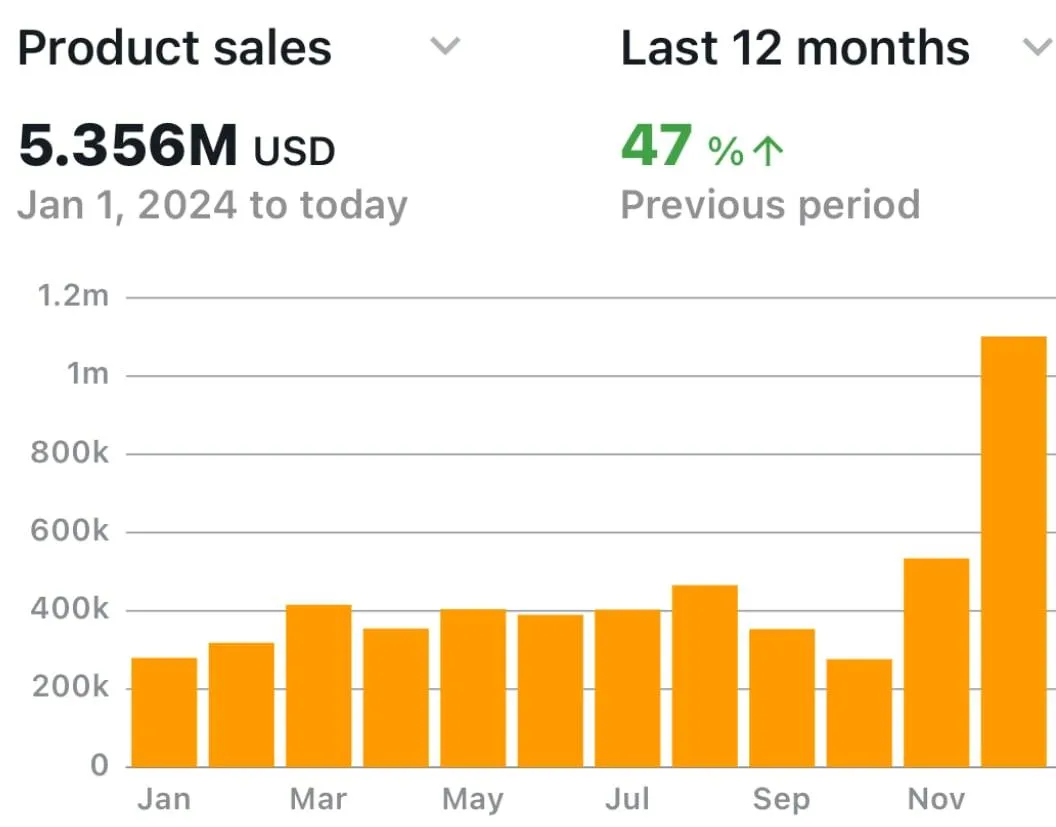The image size is (1056, 827).
Task: Select the January sales bar
Action: 164,712
